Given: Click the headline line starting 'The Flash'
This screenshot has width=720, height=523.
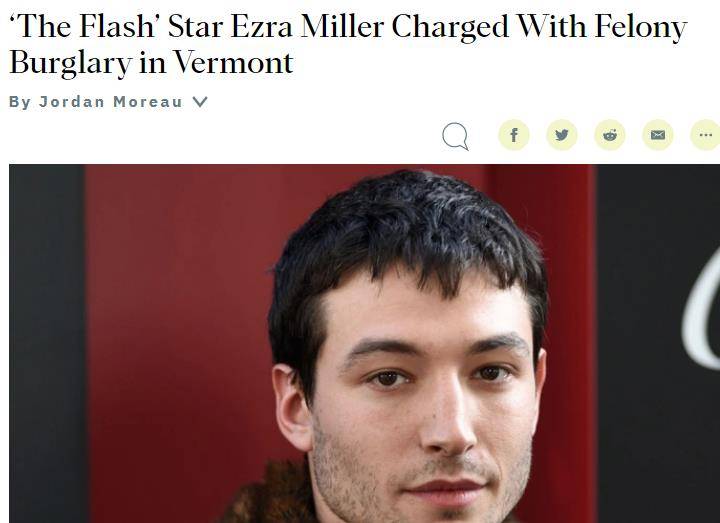Looking at the screenshot, I should click(x=348, y=27).
